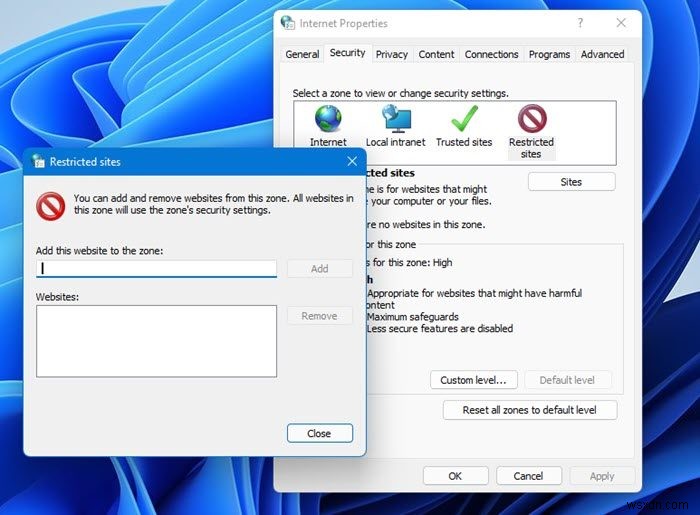The height and width of the screenshot is (515, 700).
Task: Click the Add button in Restricted sites
Action: (x=320, y=269)
